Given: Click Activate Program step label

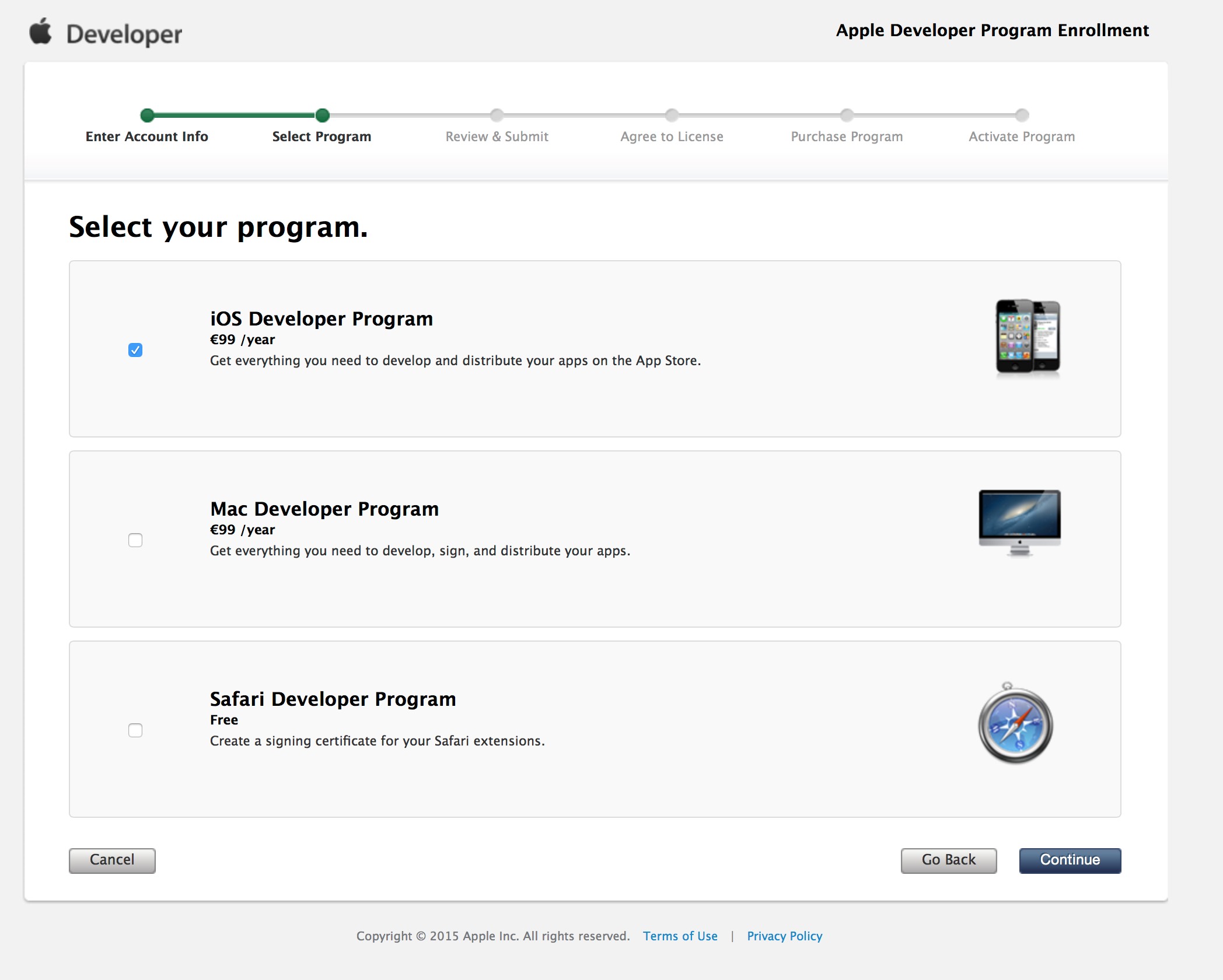Looking at the screenshot, I should [x=1022, y=136].
